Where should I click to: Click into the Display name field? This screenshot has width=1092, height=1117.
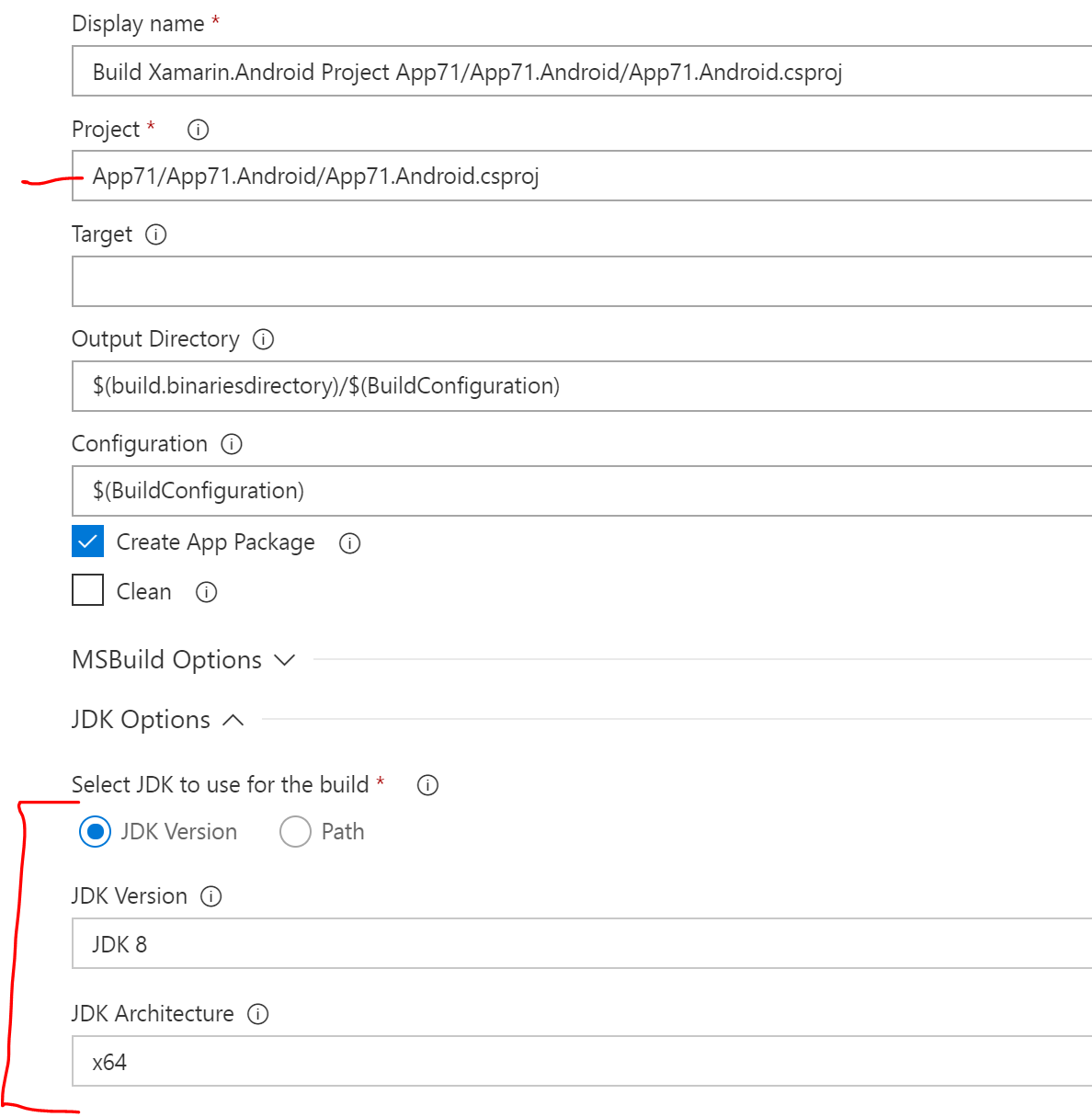click(582, 71)
